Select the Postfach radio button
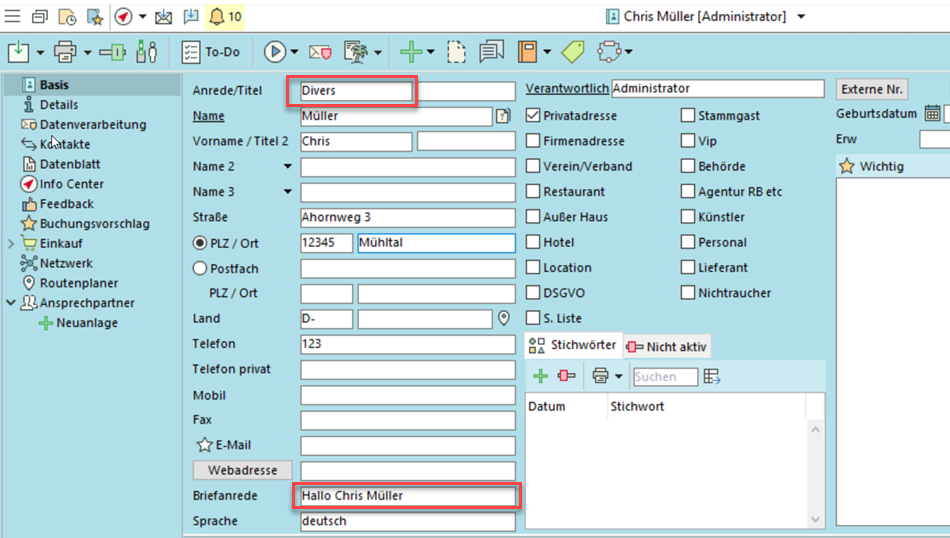This screenshot has height=538, width=950. 200,268
